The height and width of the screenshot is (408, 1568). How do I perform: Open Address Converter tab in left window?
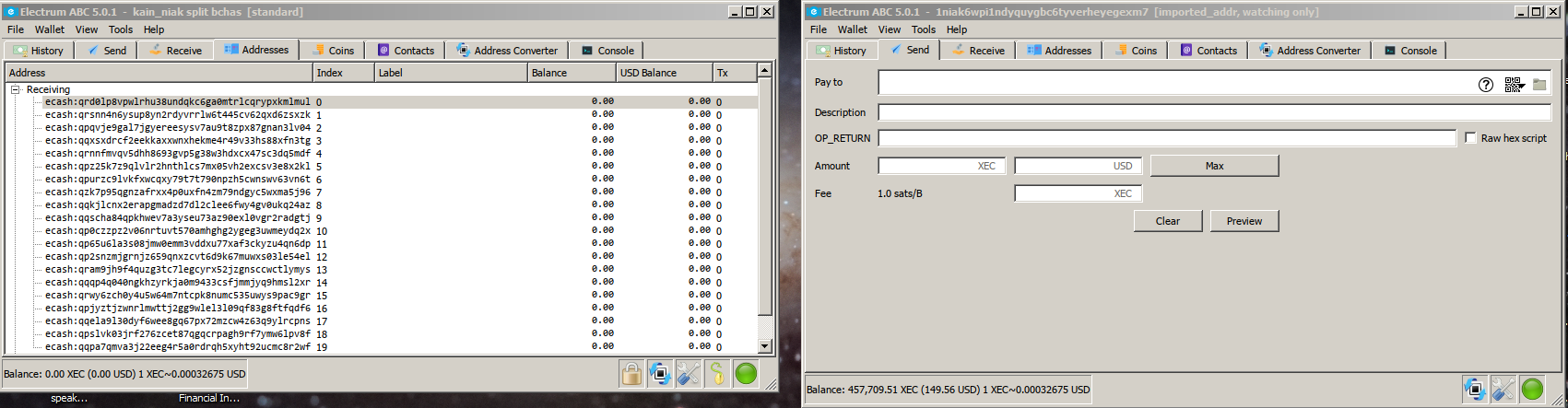tap(507, 51)
